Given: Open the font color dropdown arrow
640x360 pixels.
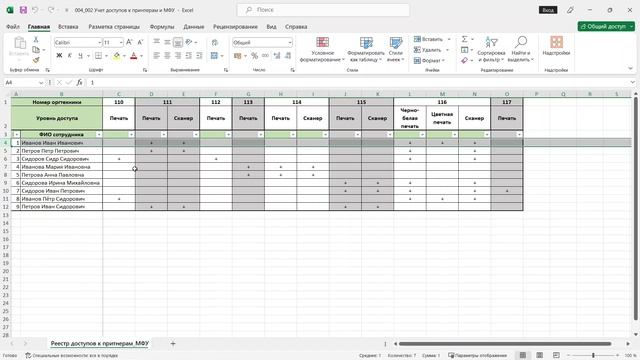Looking at the screenshot, I should [x=142, y=56].
